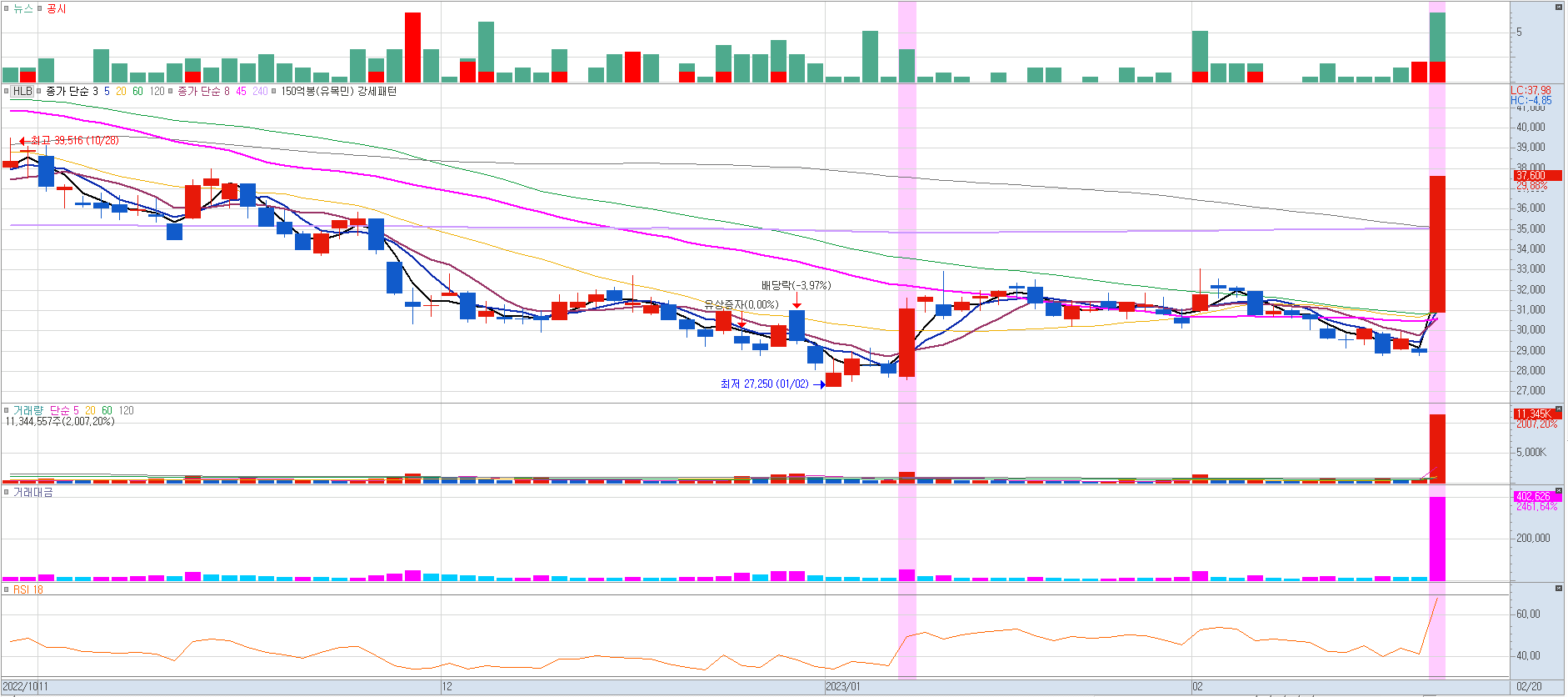Click the 27,000 price axis label
1568x697 pixels.
pos(1531,390)
